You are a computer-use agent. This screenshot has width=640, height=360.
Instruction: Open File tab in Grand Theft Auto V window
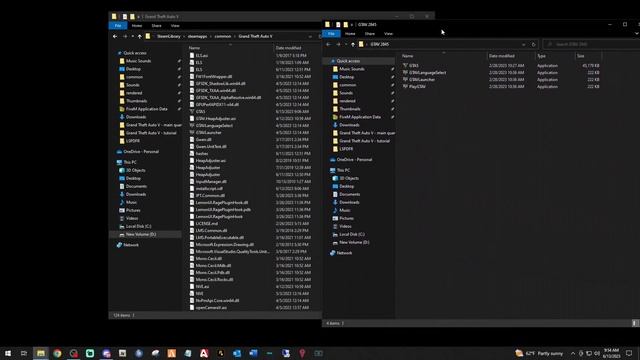(118, 26)
